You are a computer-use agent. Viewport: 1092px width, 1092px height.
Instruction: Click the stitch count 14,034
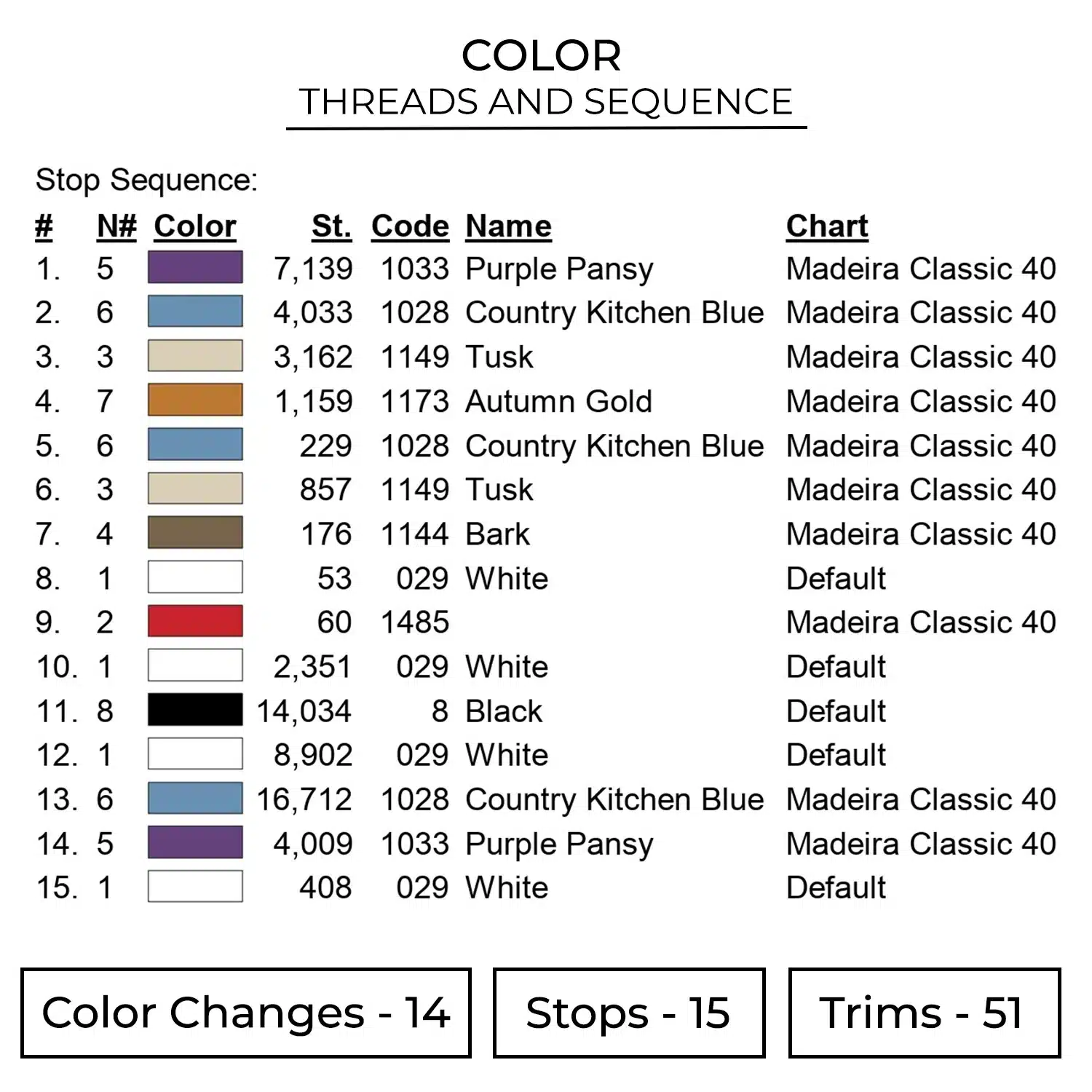click(x=304, y=711)
